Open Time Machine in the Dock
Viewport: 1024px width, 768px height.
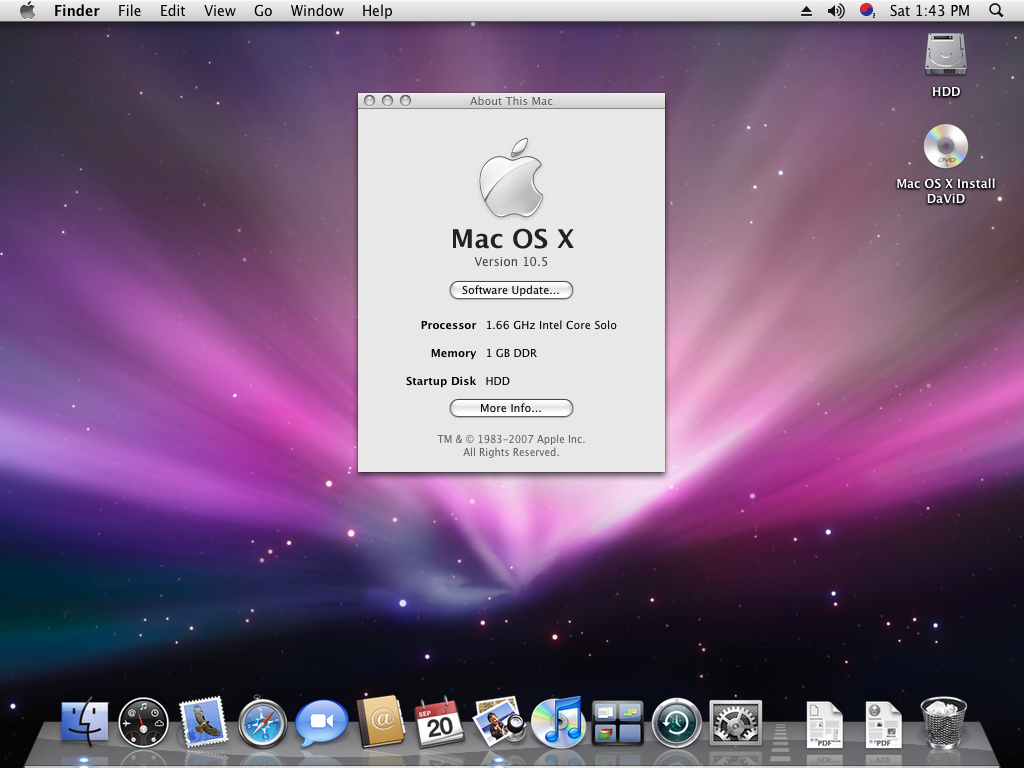(x=676, y=722)
